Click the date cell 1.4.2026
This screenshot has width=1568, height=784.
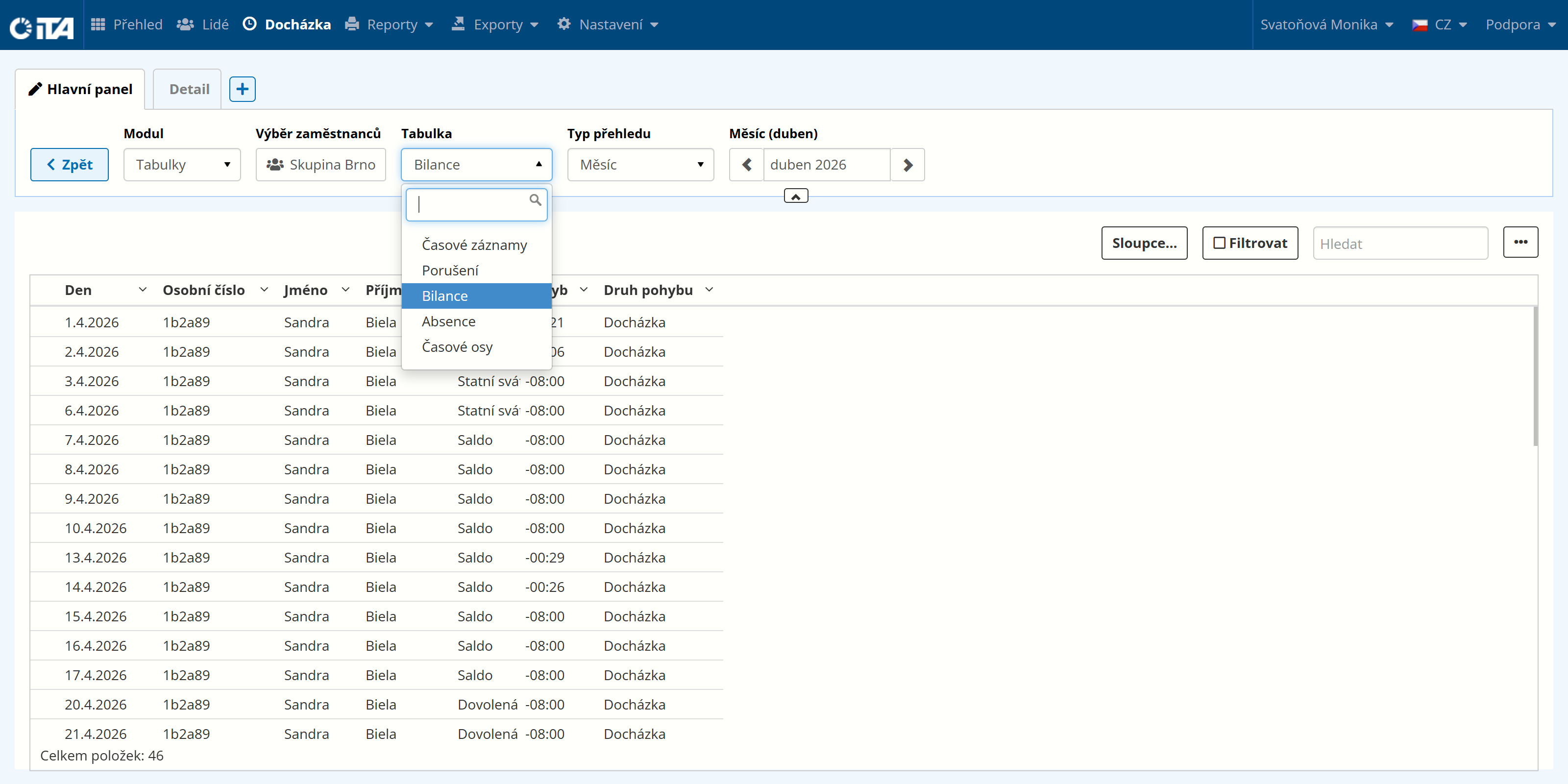[92, 322]
